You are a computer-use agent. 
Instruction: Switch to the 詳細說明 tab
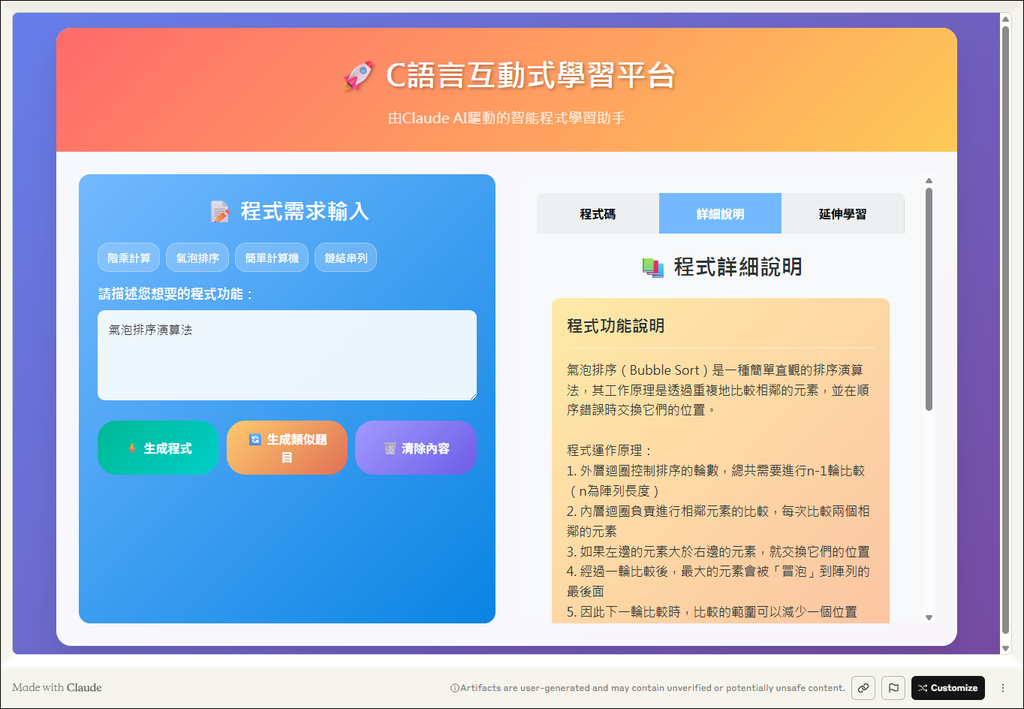720,213
